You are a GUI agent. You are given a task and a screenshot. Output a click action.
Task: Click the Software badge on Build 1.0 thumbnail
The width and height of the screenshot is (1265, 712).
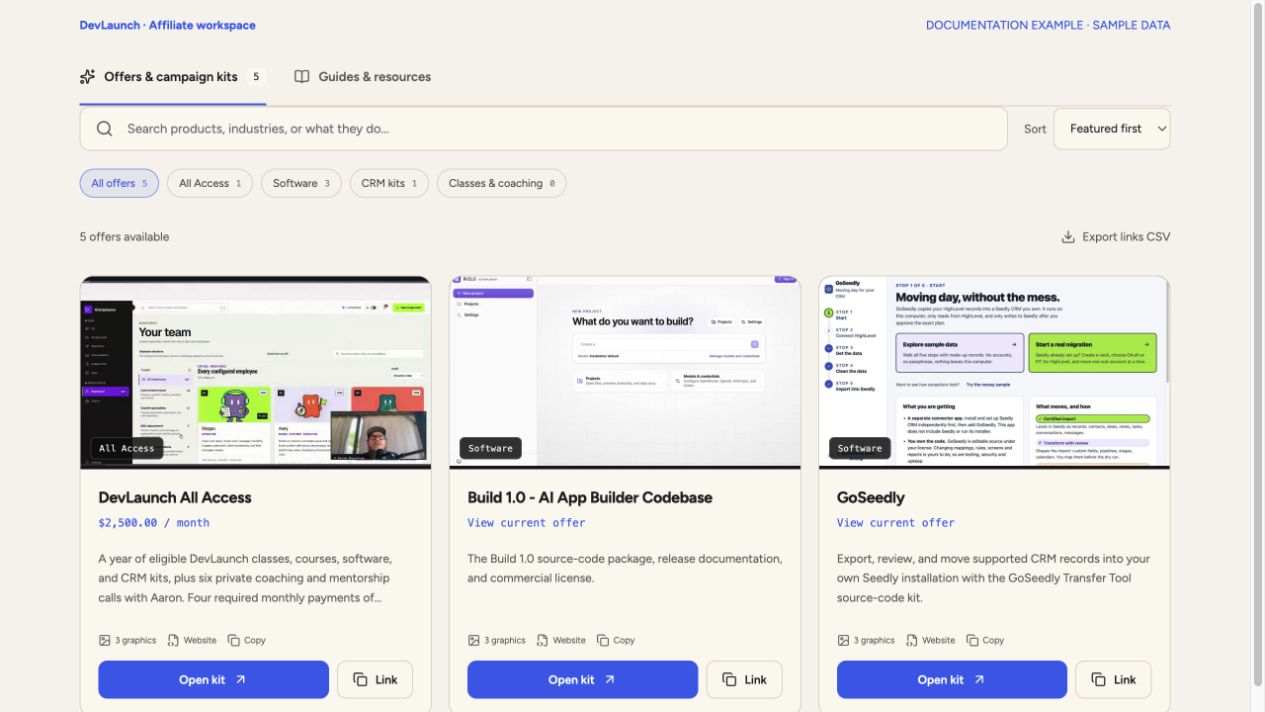[490, 448]
